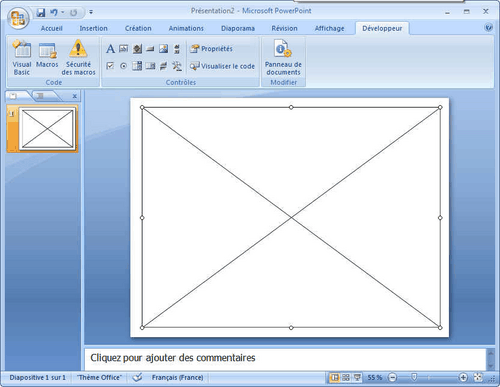Insert a Toggle Button control

coord(164,66)
